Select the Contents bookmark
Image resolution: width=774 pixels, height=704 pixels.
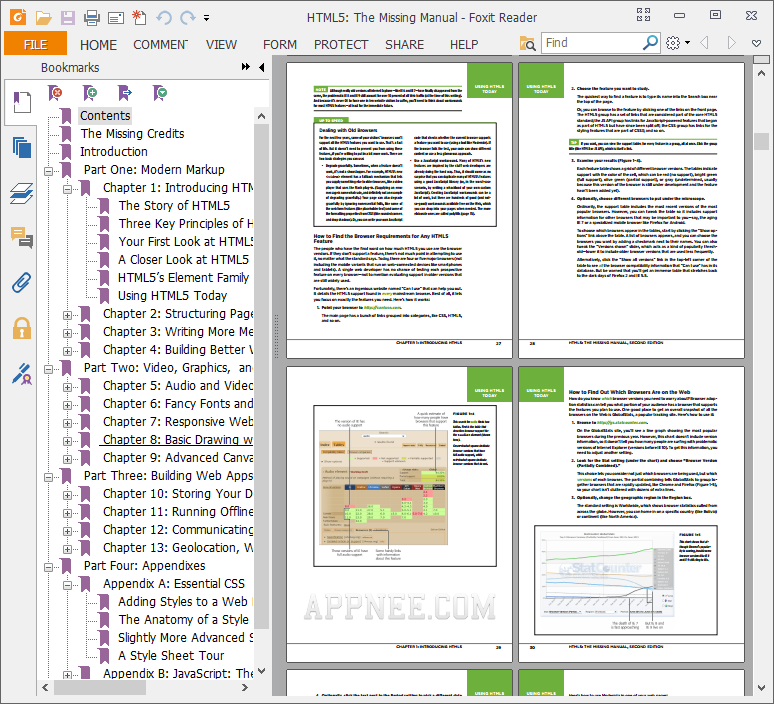pos(105,116)
